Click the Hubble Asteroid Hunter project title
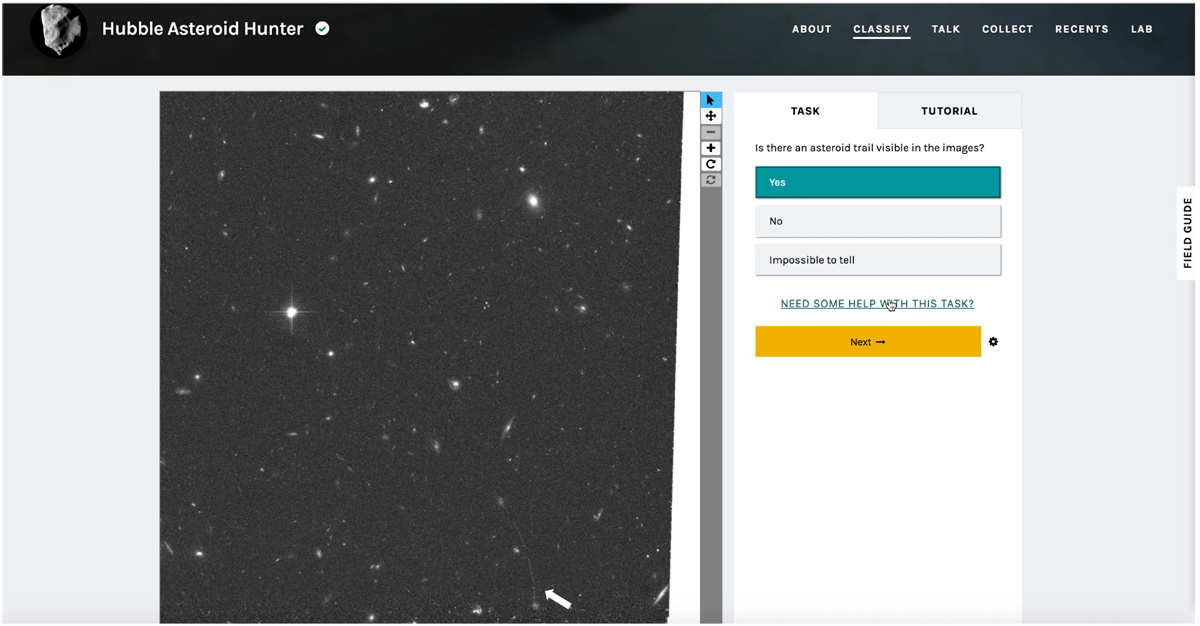The height and width of the screenshot is (626, 1200). click(x=202, y=29)
